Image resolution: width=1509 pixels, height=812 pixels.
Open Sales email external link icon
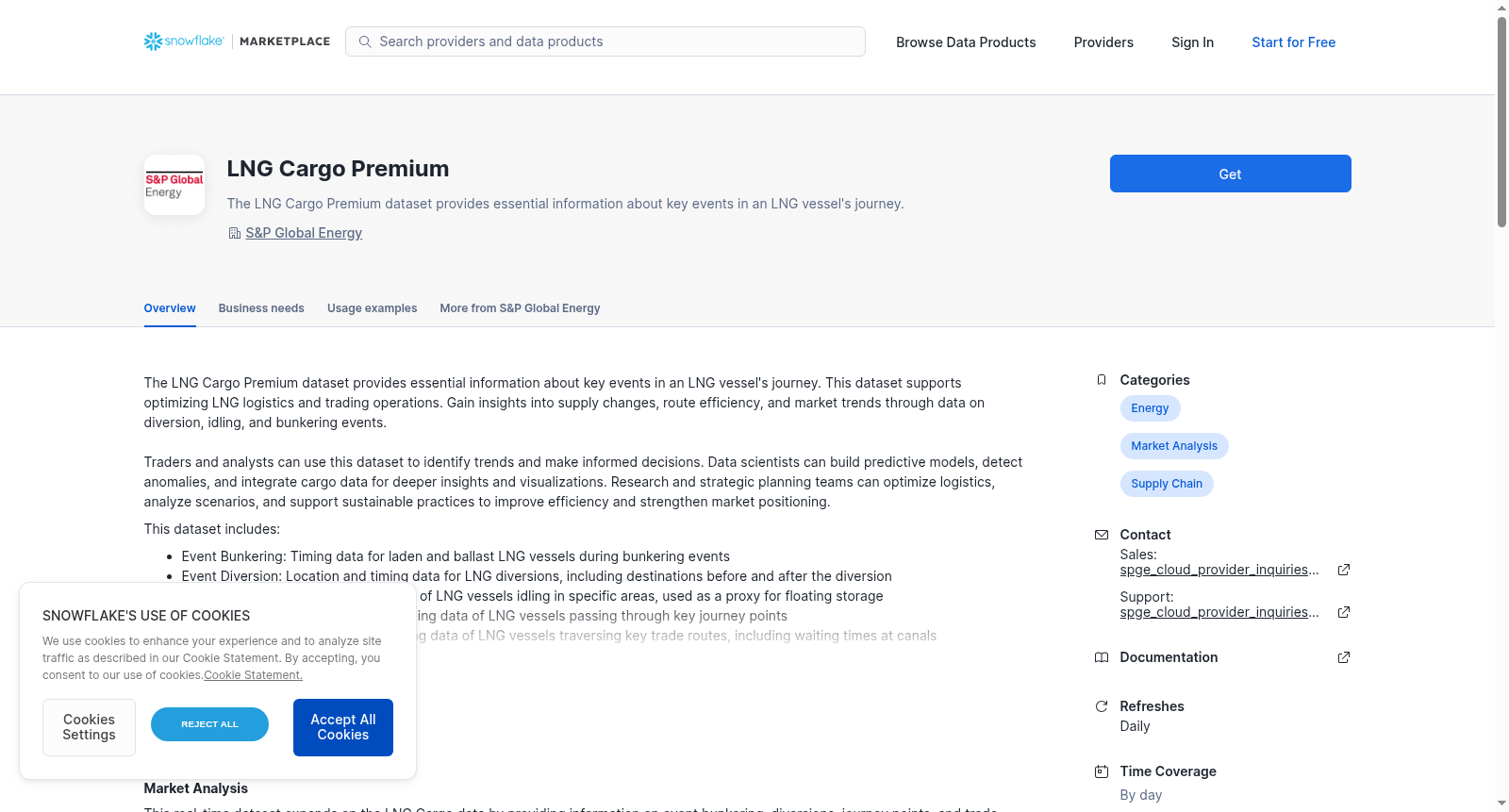click(1344, 570)
